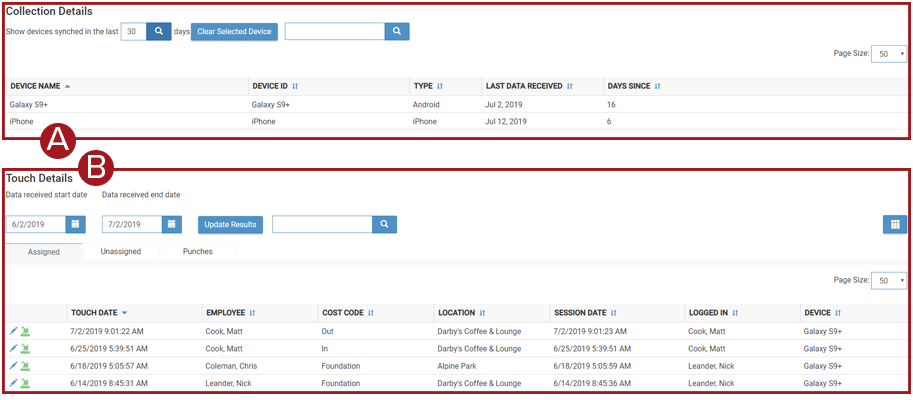The width and height of the screenshot is (913, 400).
Task: Sort touches by Employee column
Action: point(231,313)
